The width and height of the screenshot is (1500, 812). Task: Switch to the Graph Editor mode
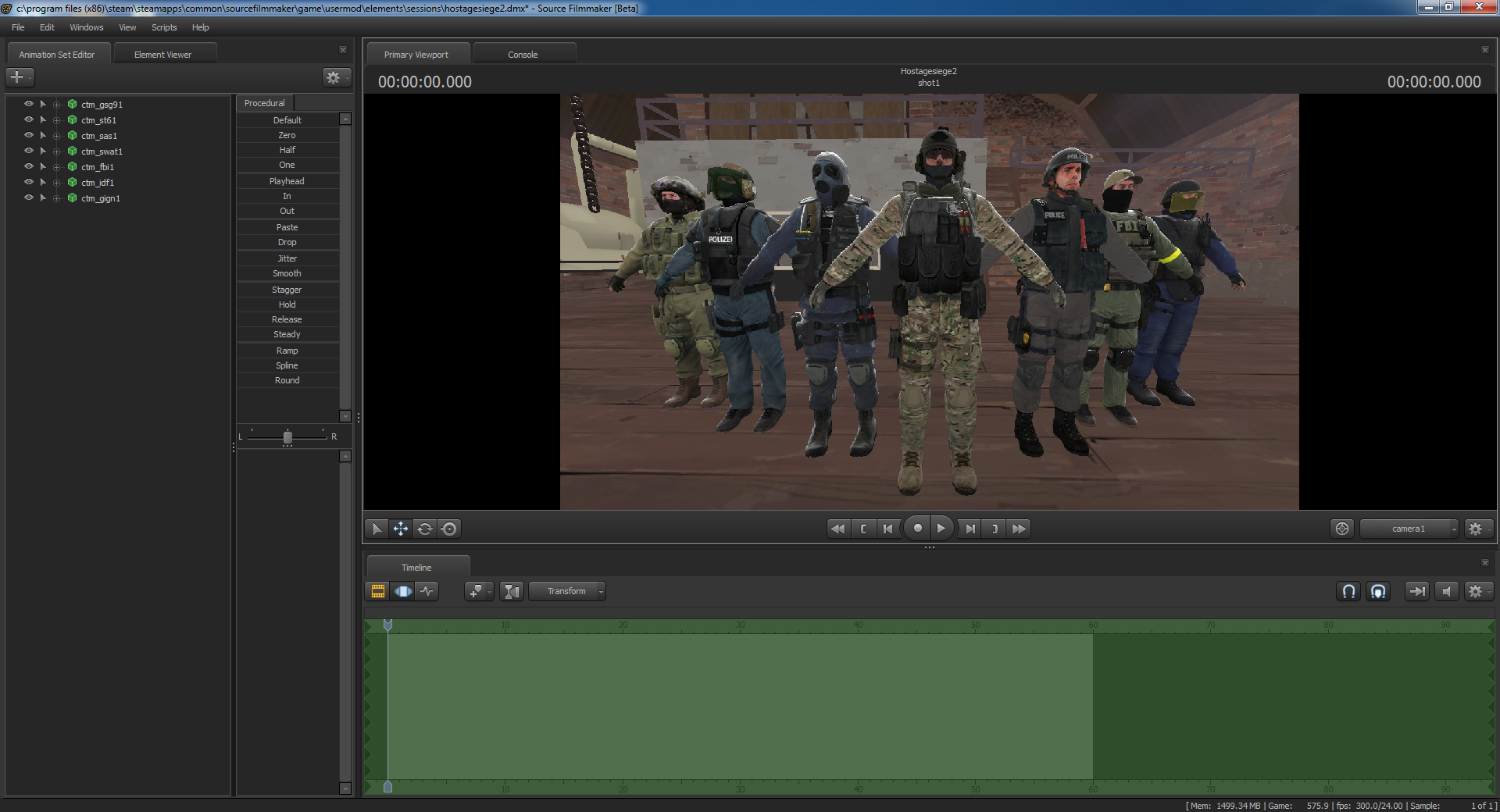click(x=427, y=591)
